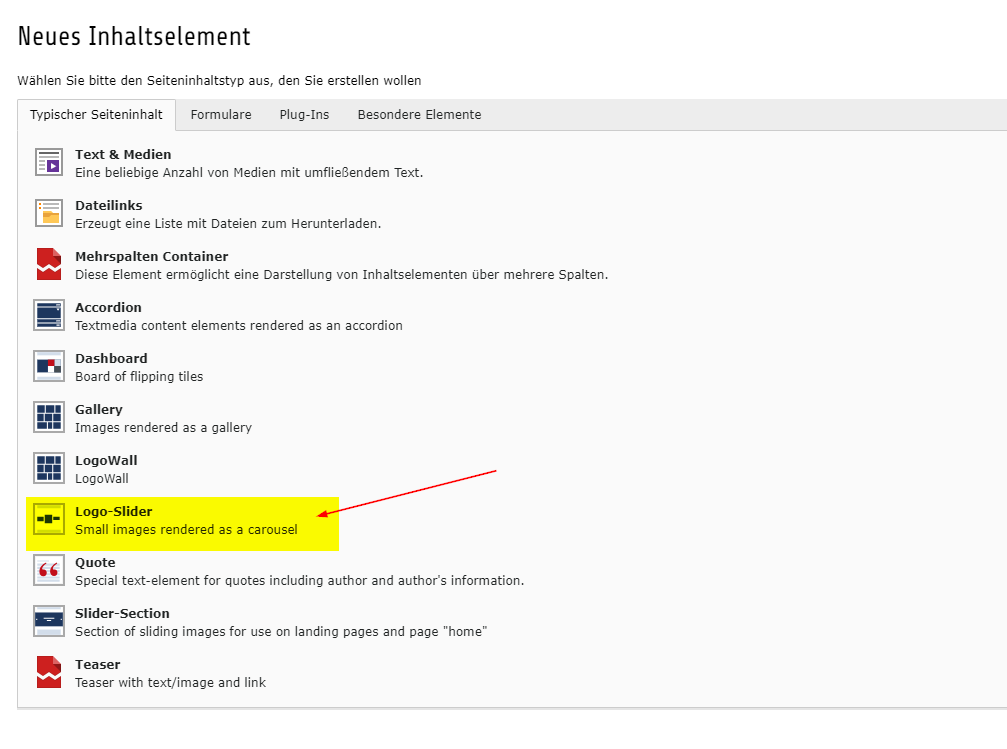This screenshot has width=1007, height=749.
Task: Click the red Mehrspalten Container icon
Action: (49, 264)
